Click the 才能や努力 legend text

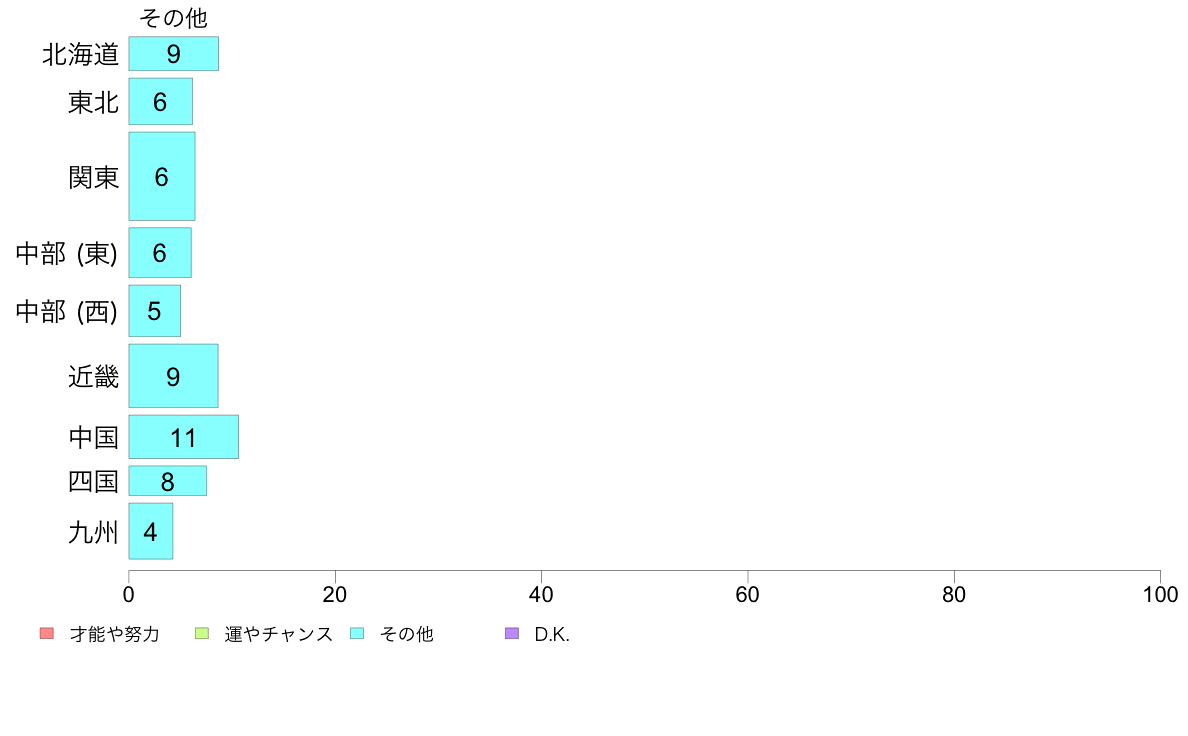[x=115, y=634]
